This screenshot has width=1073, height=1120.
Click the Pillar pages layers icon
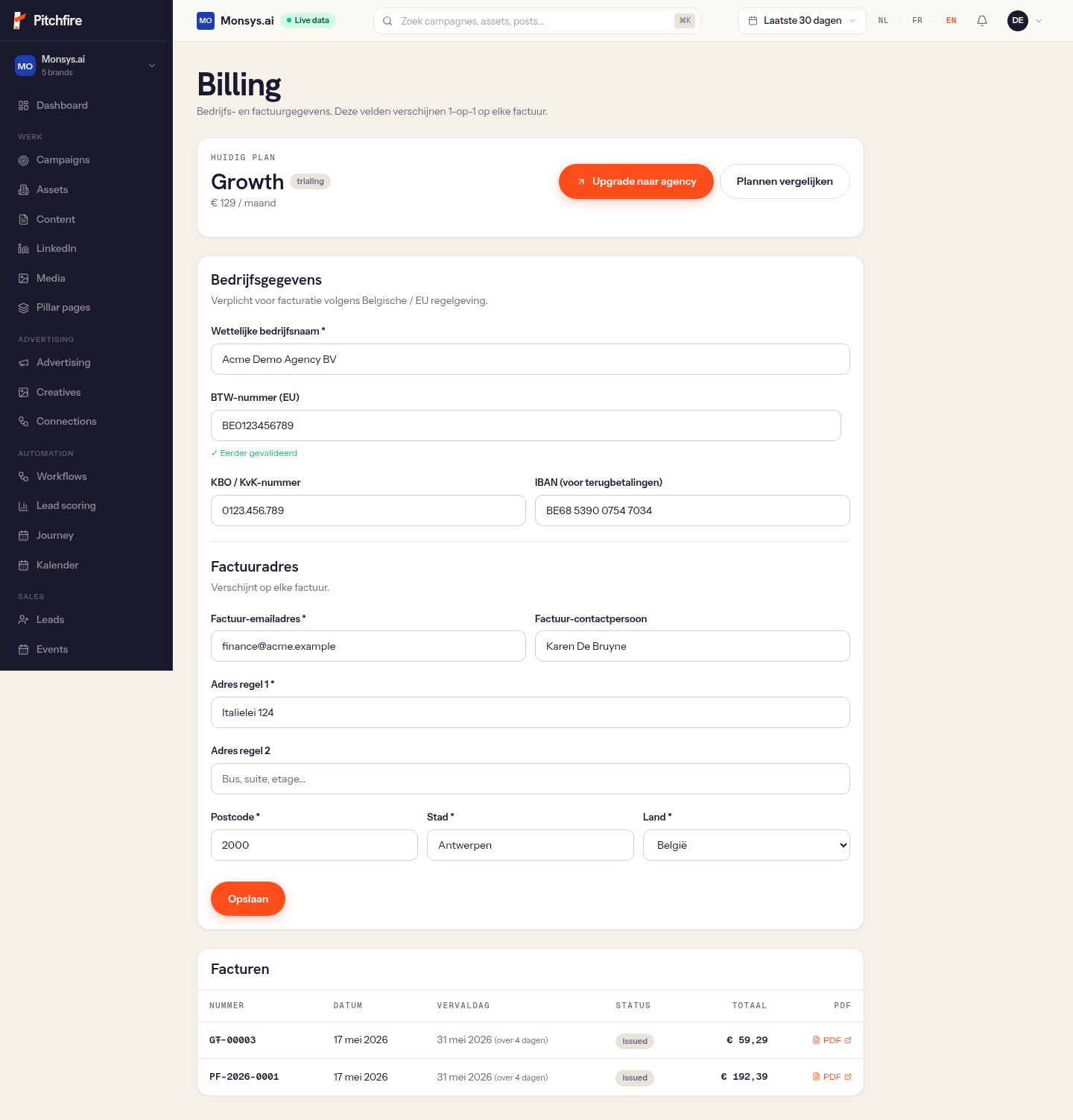click(x=23, y=308)
